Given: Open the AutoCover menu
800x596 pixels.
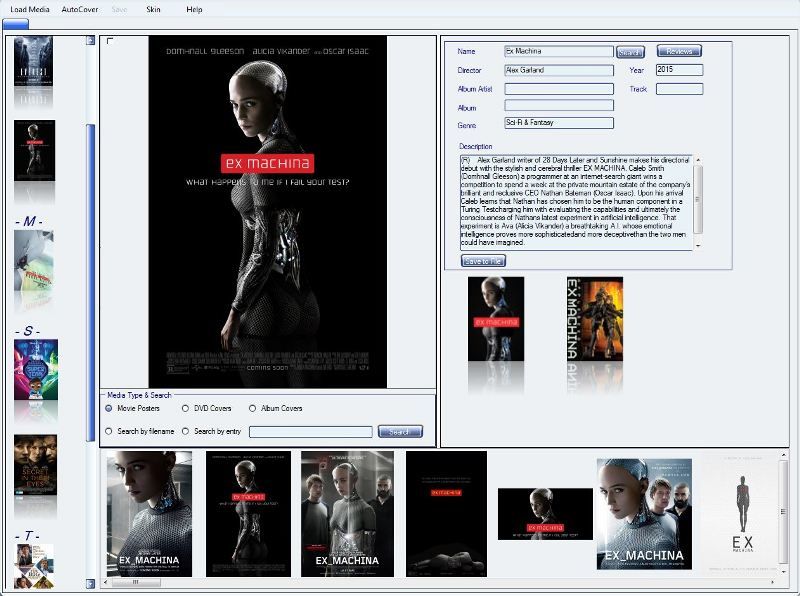Looking at the screenshot, I should [80, 9].
